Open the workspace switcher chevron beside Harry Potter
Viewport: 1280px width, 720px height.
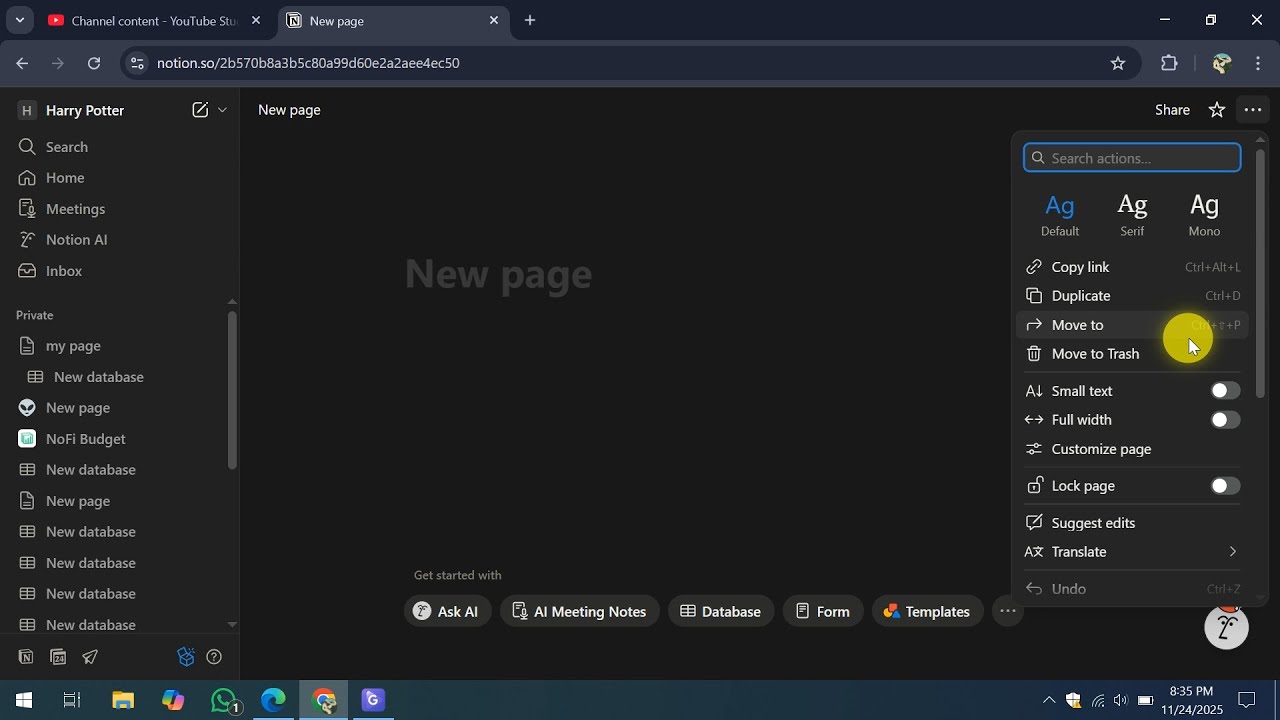point(222,110)
